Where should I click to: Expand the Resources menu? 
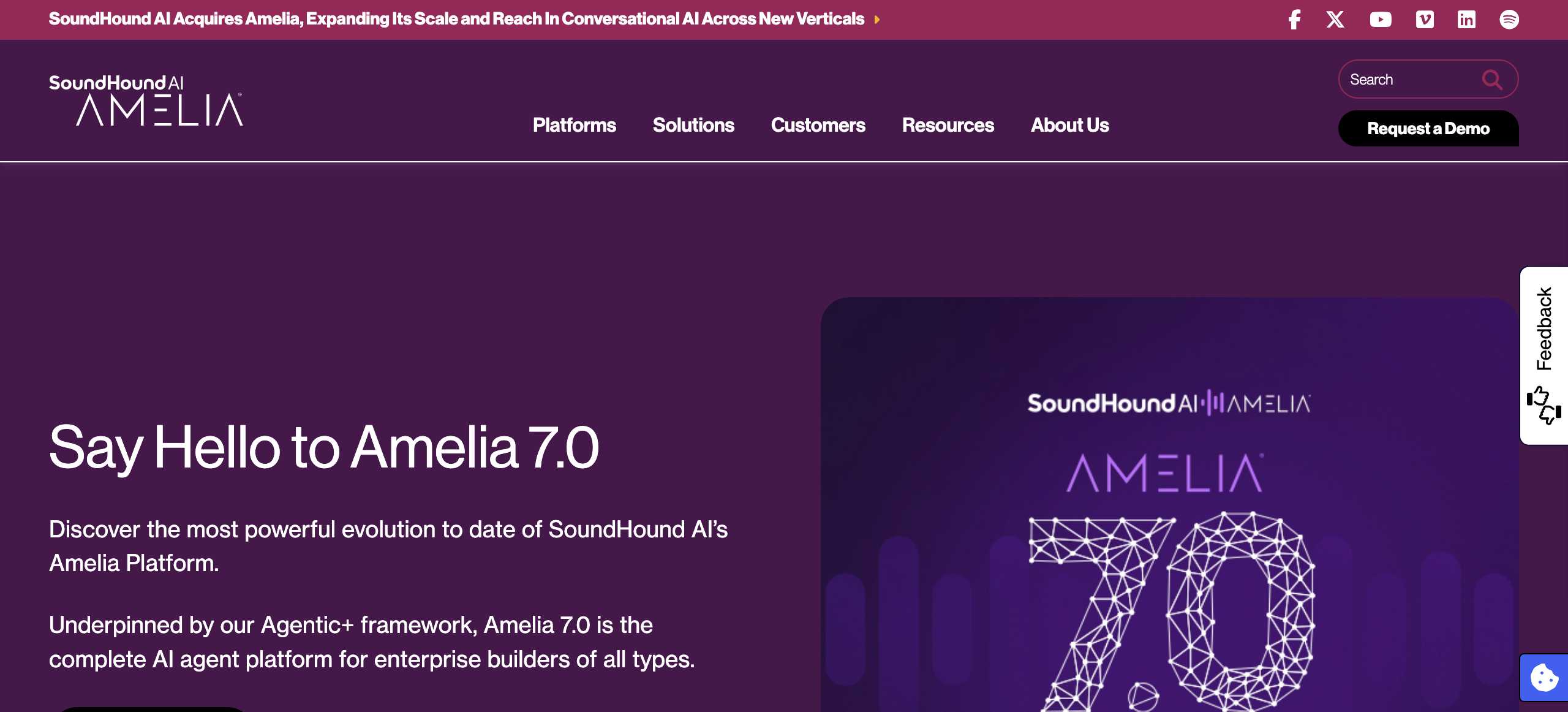click(948, 125)
